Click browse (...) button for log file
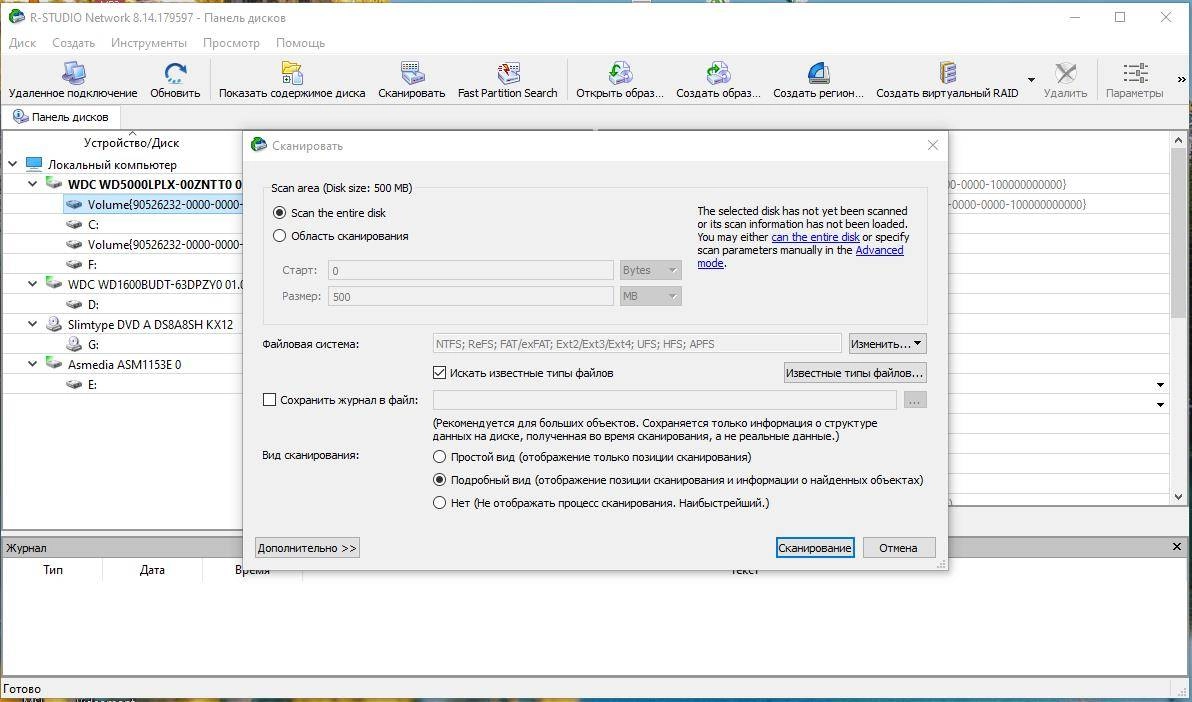1192x702 pixels. coord(915,399)
